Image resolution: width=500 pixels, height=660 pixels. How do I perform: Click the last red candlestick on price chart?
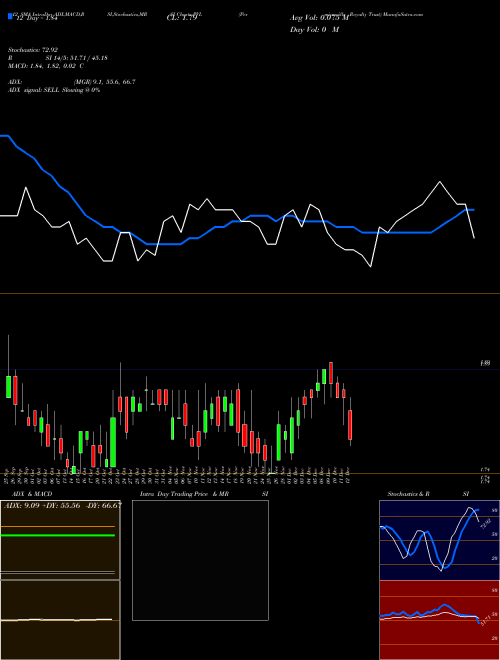[x=350, y=425]
